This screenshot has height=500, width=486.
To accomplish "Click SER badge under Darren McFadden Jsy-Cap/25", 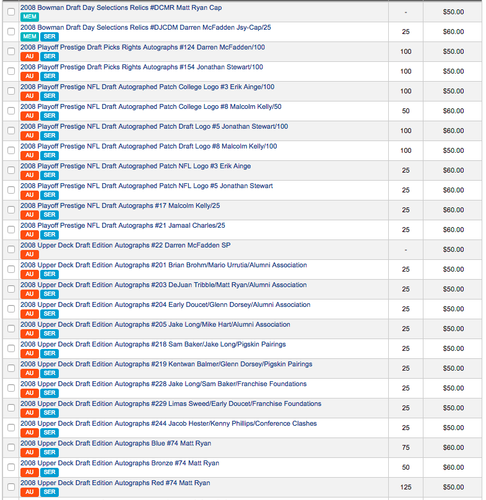I will (49, 37).
